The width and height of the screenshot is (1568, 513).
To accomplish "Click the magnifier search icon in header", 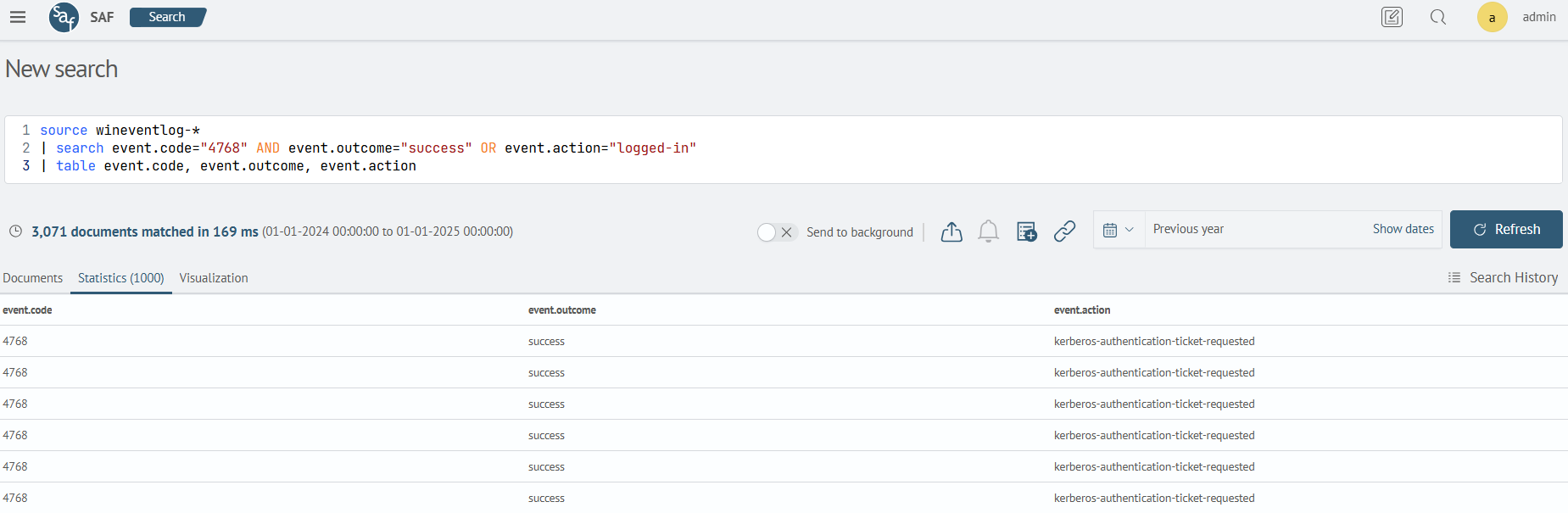I will point(1438,17).
